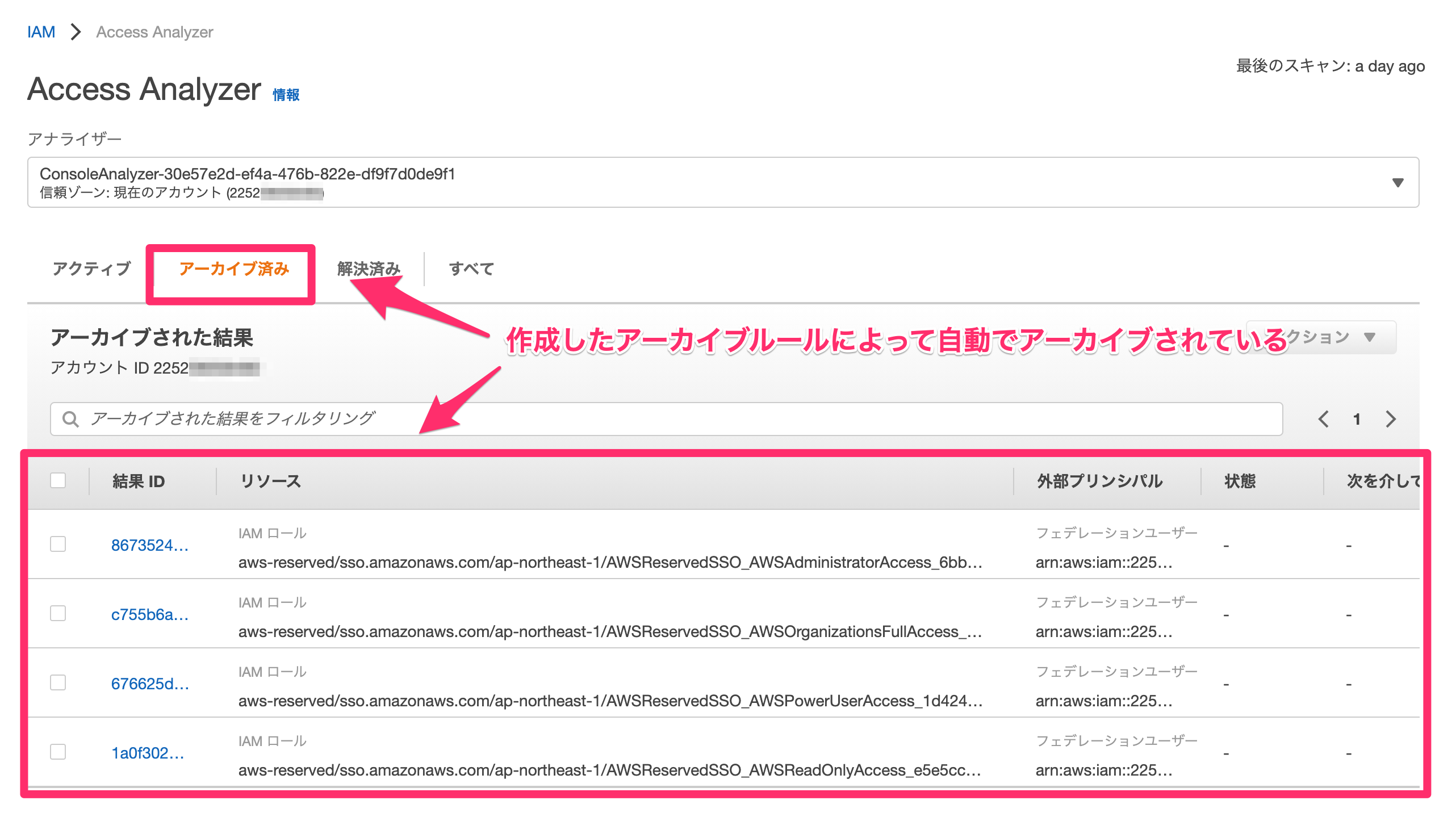Open the すべて tab
Screen dimensions: 1456x821
(x=471, y=269)
